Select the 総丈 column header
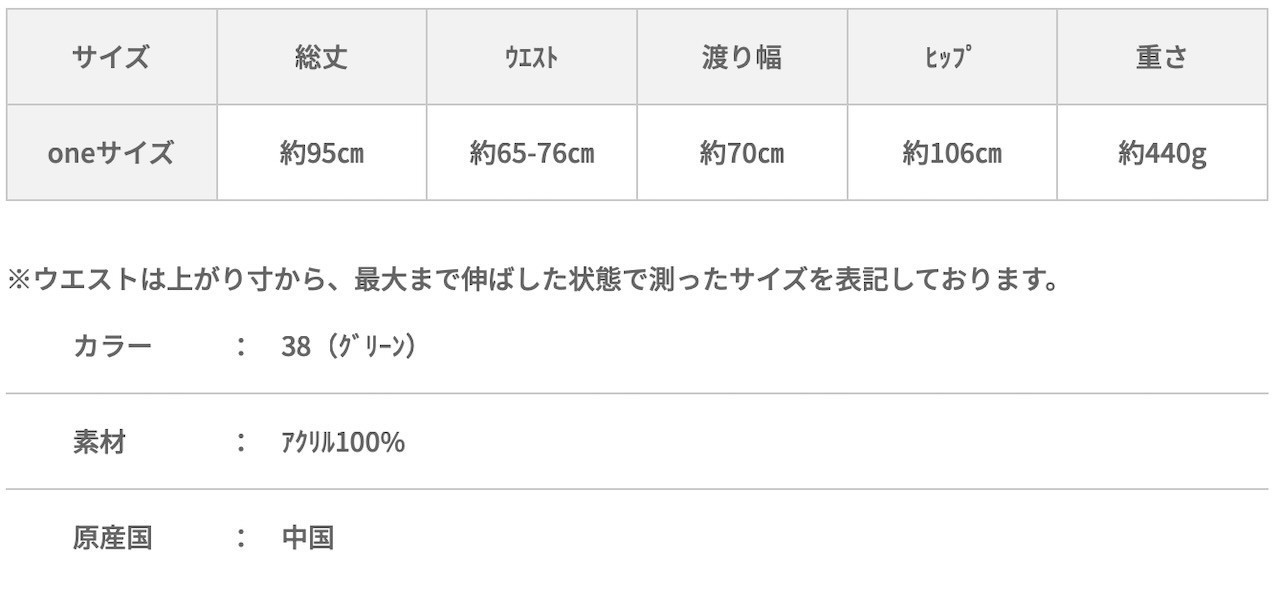1280x601 pixels. click(321, 57)
